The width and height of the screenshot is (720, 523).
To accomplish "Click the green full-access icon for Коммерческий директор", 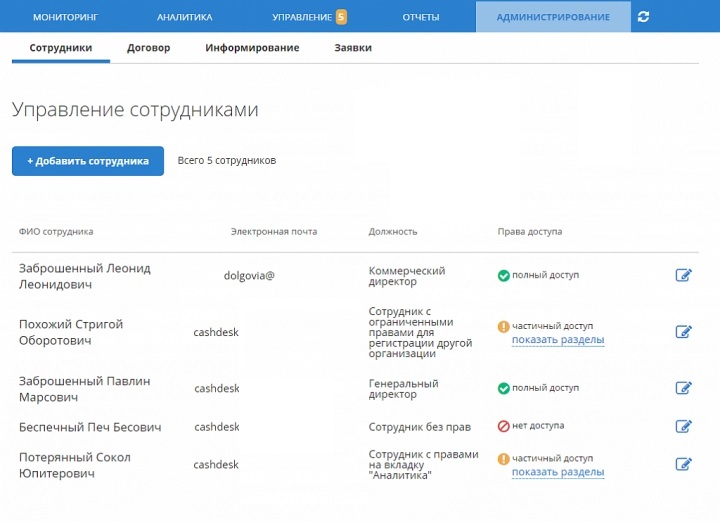I will 504,276.
